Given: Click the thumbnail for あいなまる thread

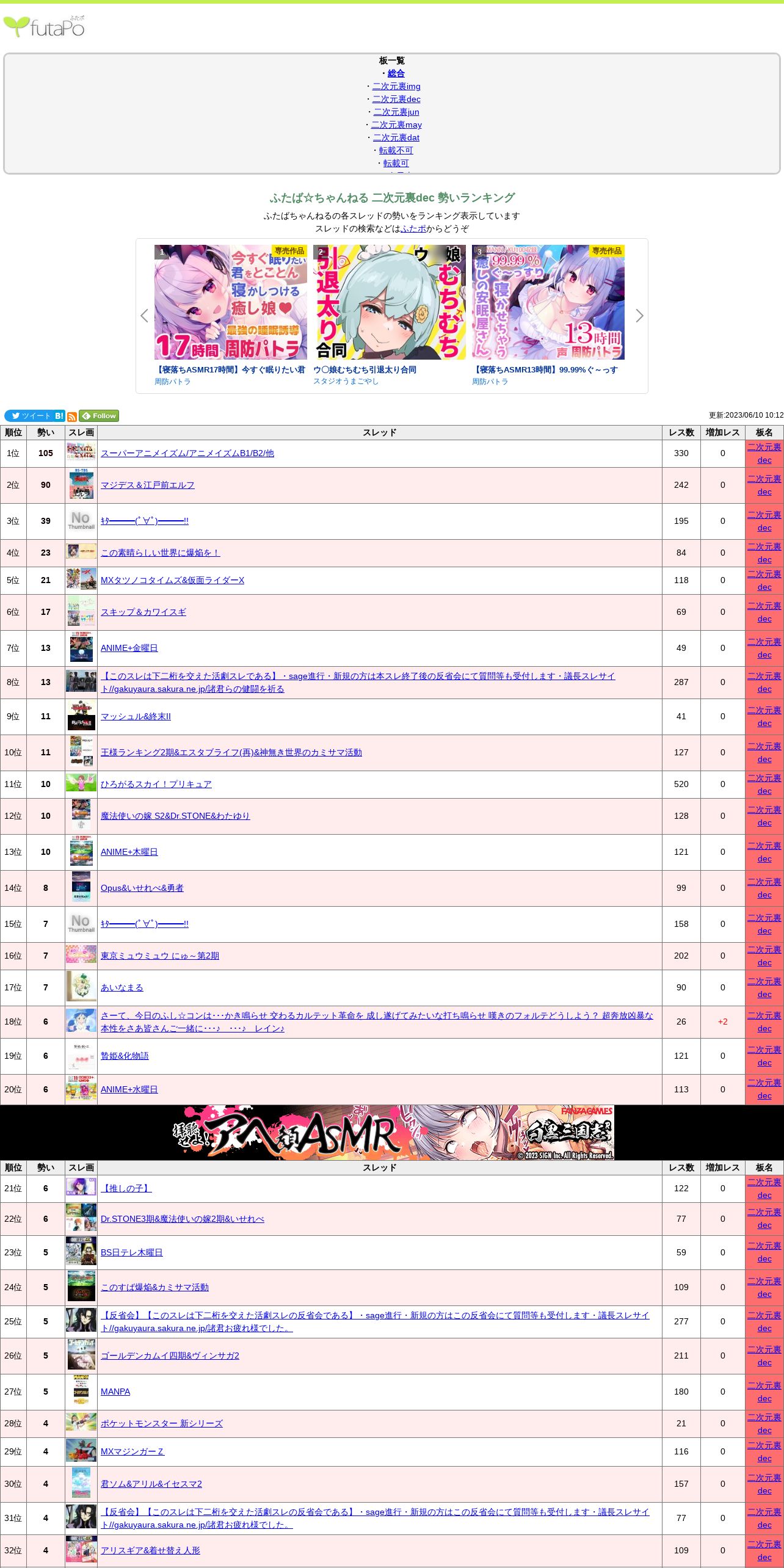Looking at the screenshot, I should pyautogui.click(x=81, y=987).
